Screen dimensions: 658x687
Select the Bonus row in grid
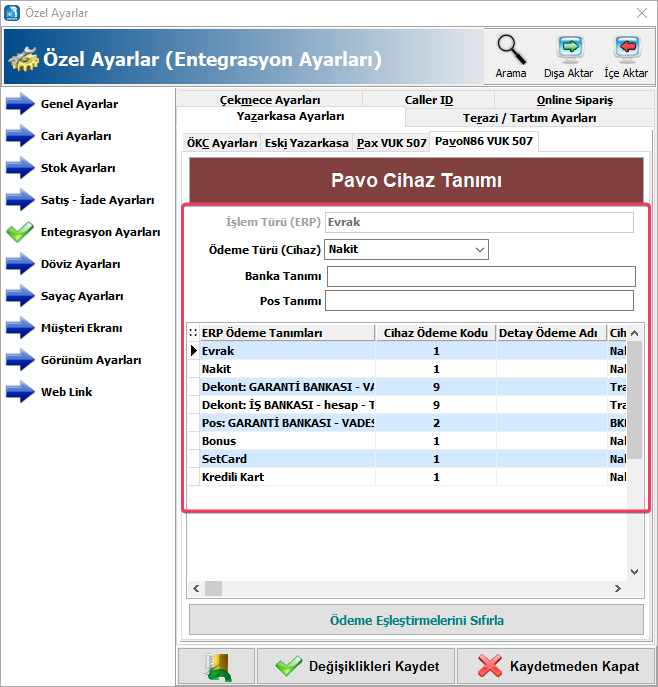click(407, 441)
